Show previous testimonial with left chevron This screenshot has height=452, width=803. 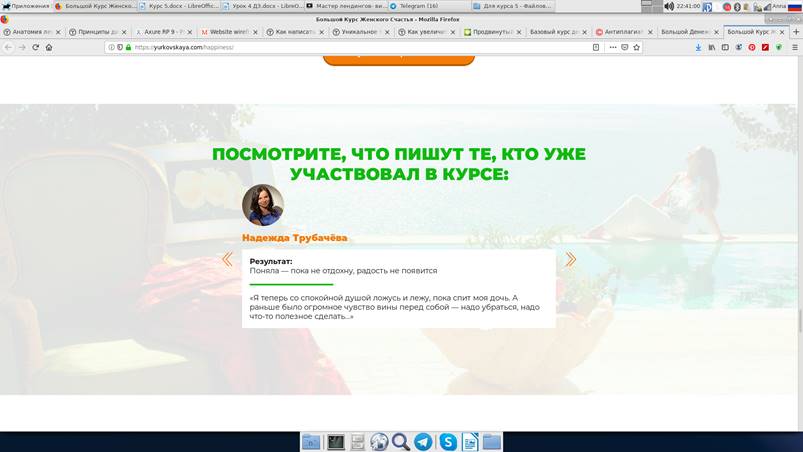[x=227, y=260]
